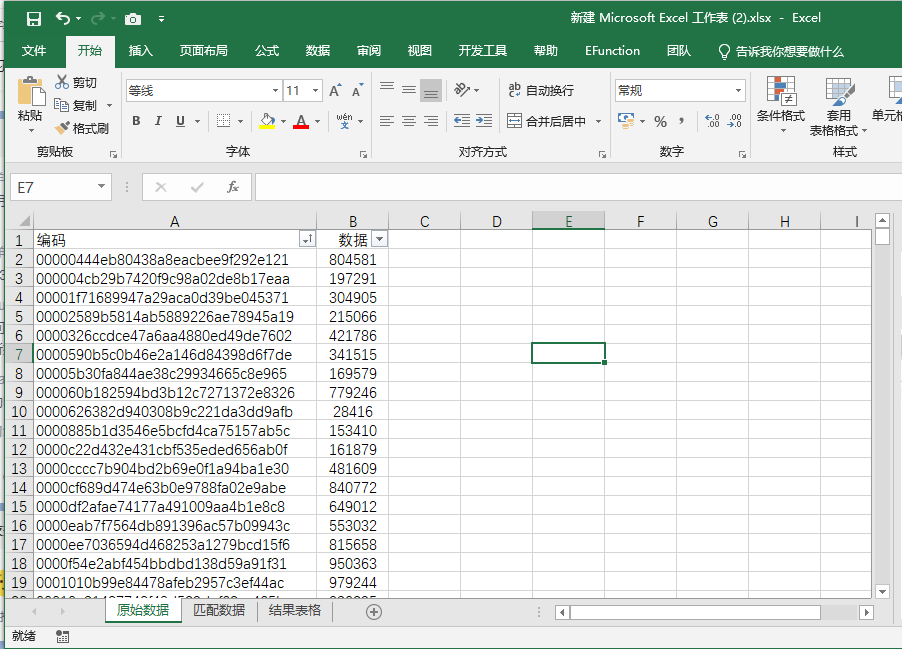The height and width of the screenshot is (649, 902).
Task: Apply percent style to cells
Action: pyautogui.click(x=660, y=121)
